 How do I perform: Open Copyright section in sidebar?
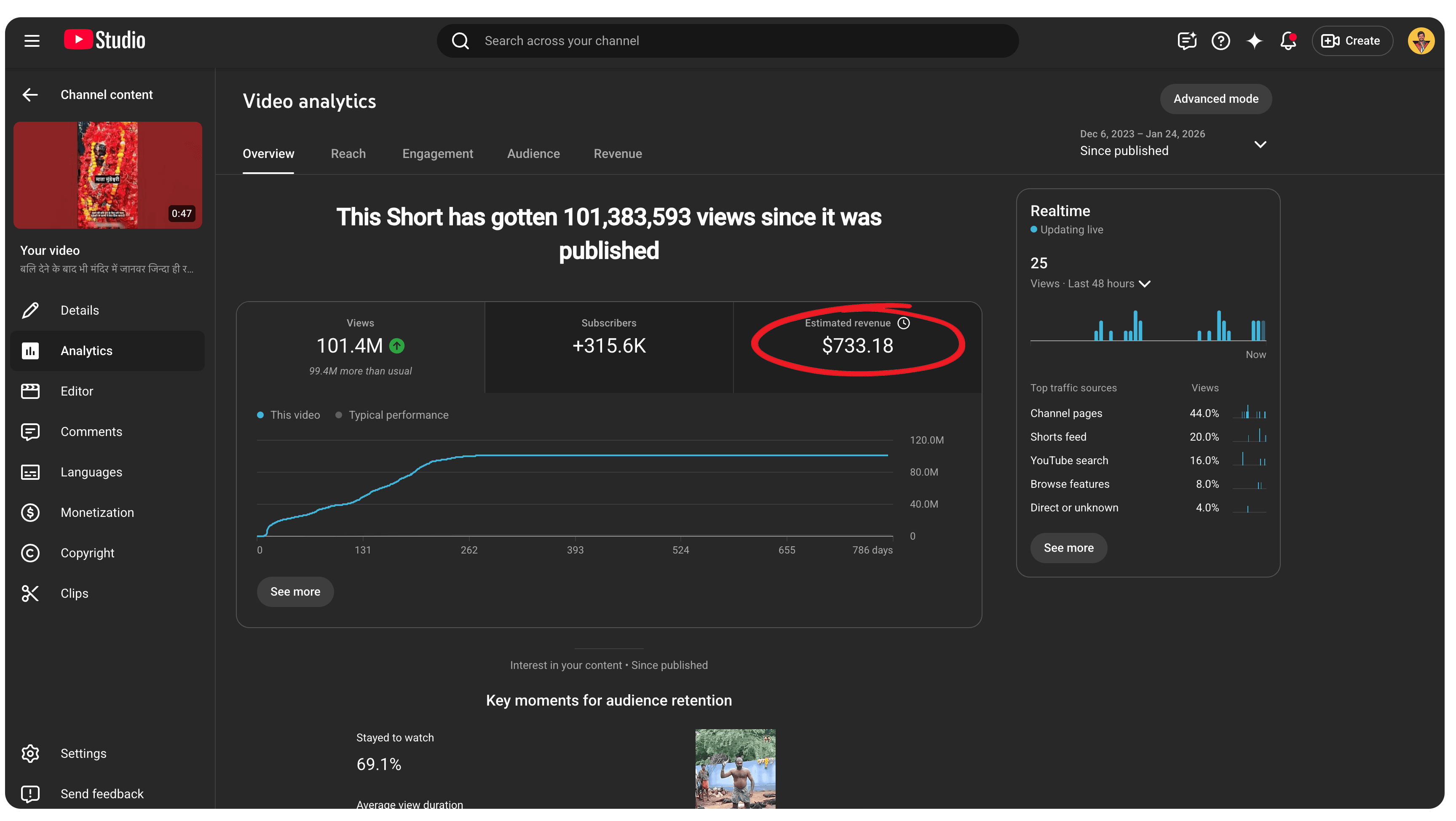87,553
